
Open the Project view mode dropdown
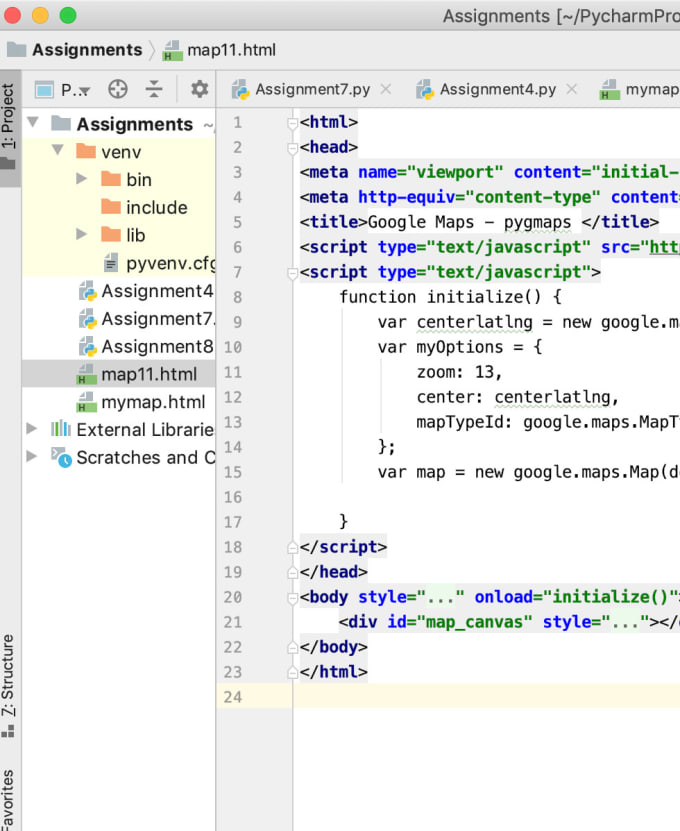[63, 90]
